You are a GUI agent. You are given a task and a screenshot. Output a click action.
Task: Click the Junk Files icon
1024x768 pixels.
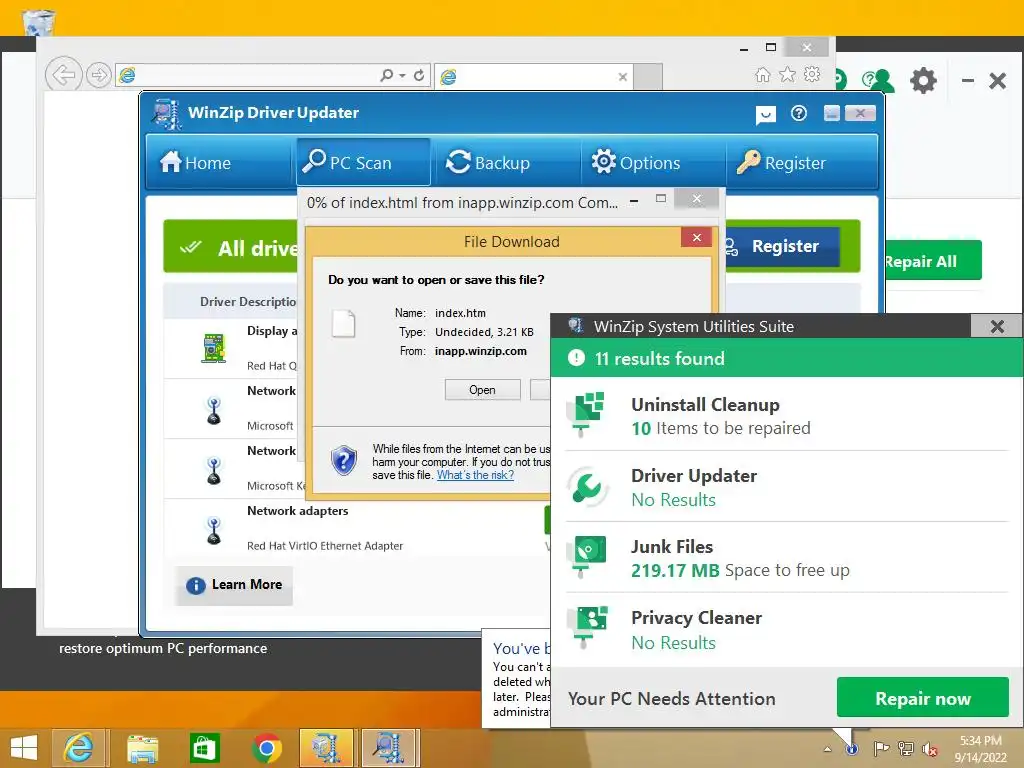click(586, 556)
